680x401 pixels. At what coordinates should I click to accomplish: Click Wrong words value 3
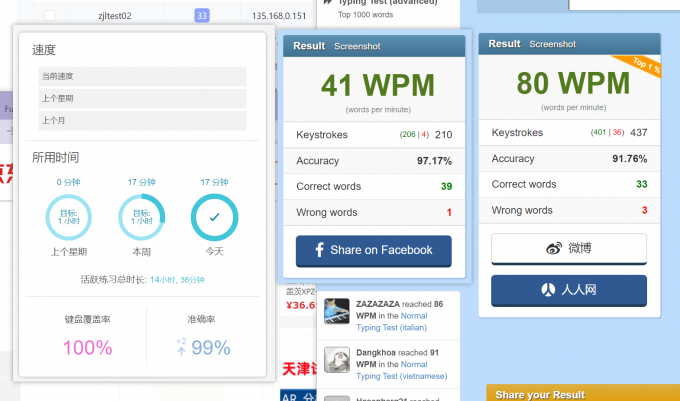click(x=644, y=210)
